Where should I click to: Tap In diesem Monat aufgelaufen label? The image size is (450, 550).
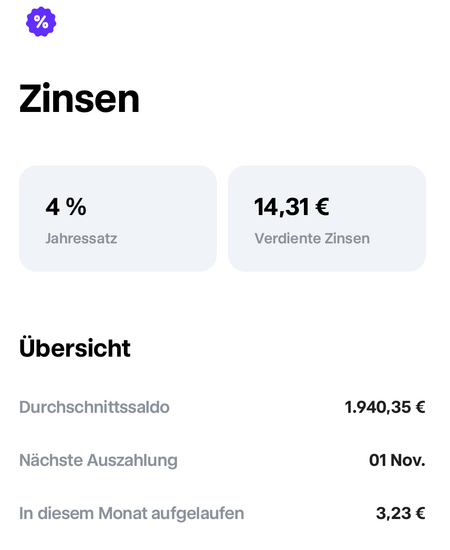pos(132,514)
